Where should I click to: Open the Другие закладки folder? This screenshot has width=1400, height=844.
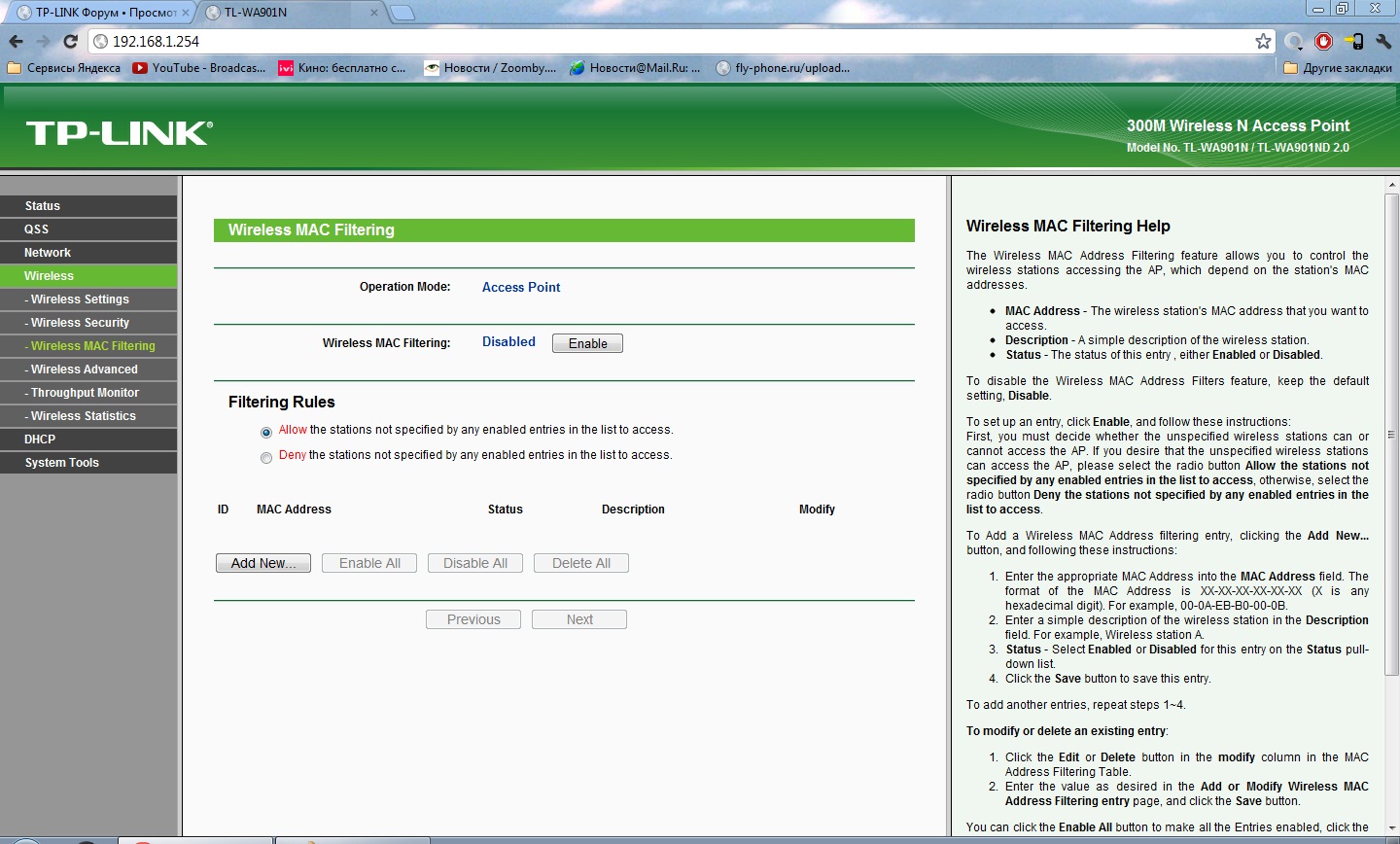click(1338, 68)
